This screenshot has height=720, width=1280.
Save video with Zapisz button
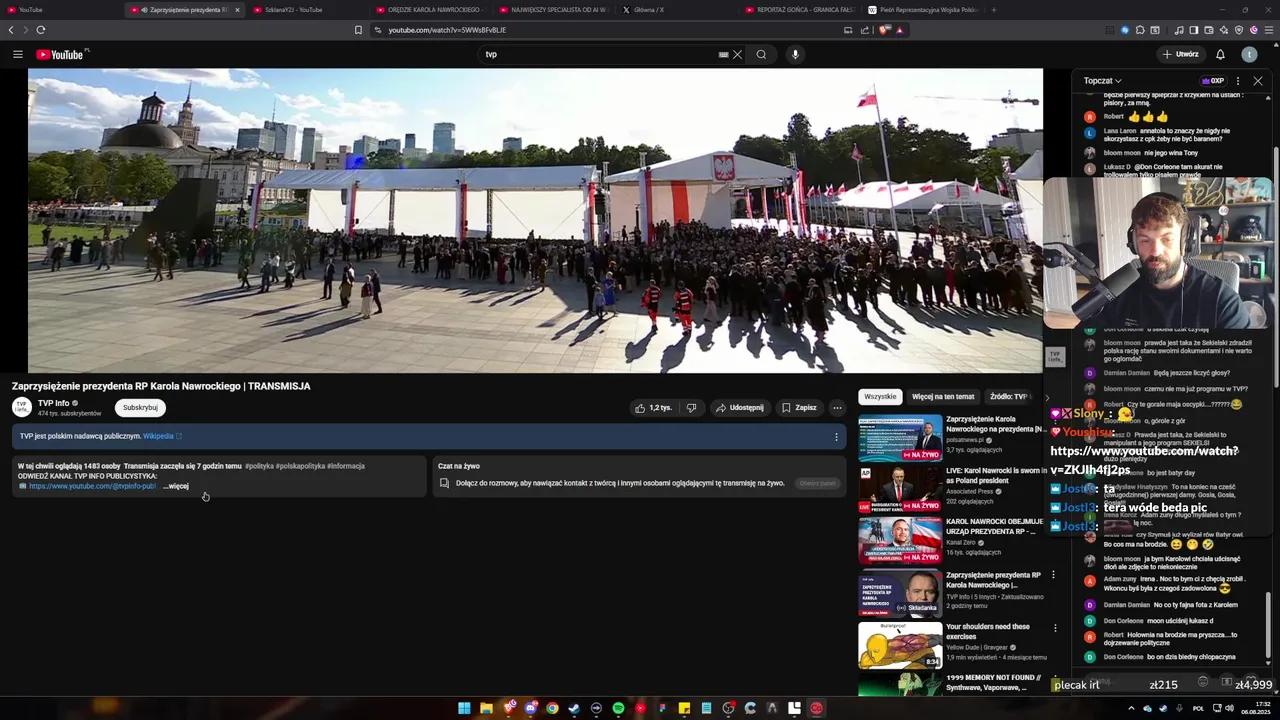tap(798, 408)
